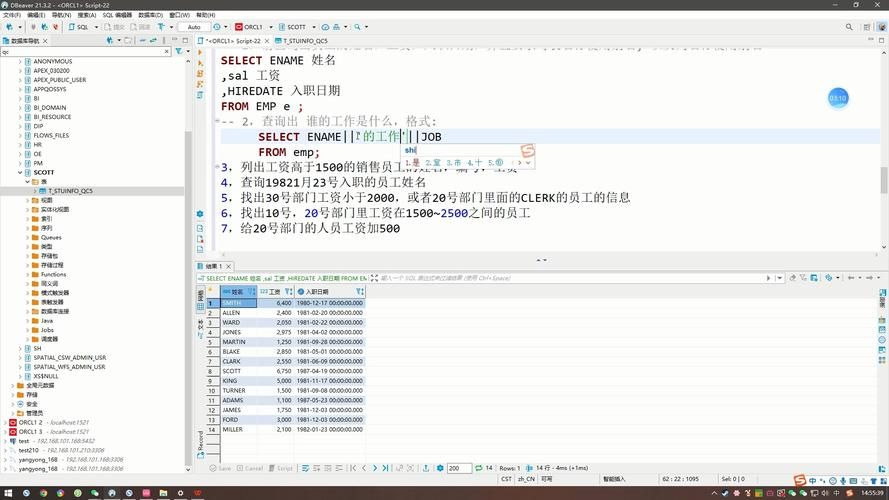Click the global search icon at top right
Viewport: 889px width, 500px height.
tap(849, 27)
